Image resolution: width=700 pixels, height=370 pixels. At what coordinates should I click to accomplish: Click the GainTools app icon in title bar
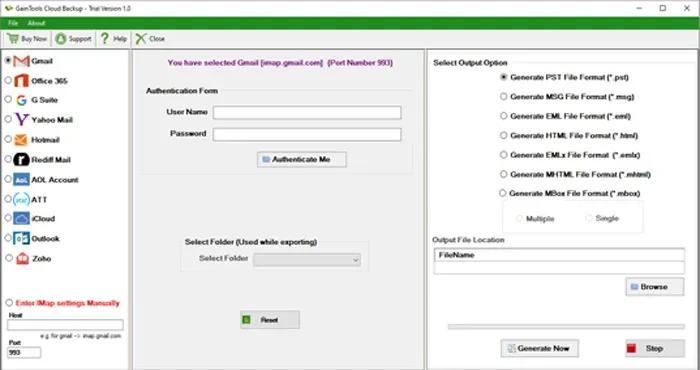(8, 8)
